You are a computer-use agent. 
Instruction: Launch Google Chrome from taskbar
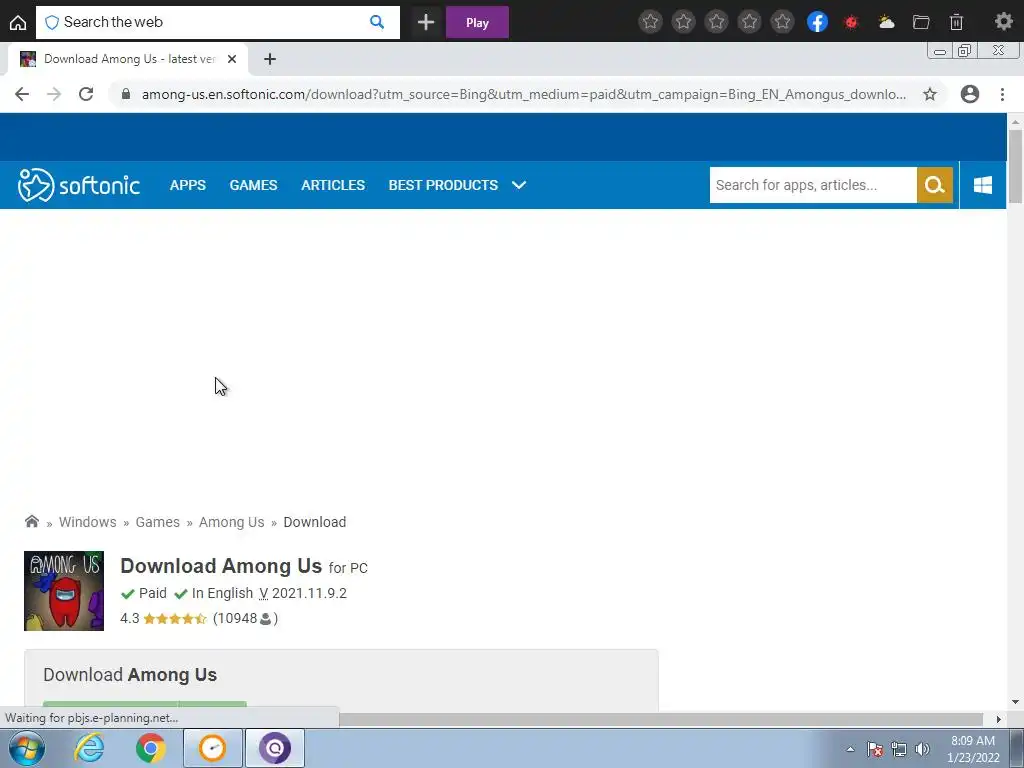[x=150, y=748]
